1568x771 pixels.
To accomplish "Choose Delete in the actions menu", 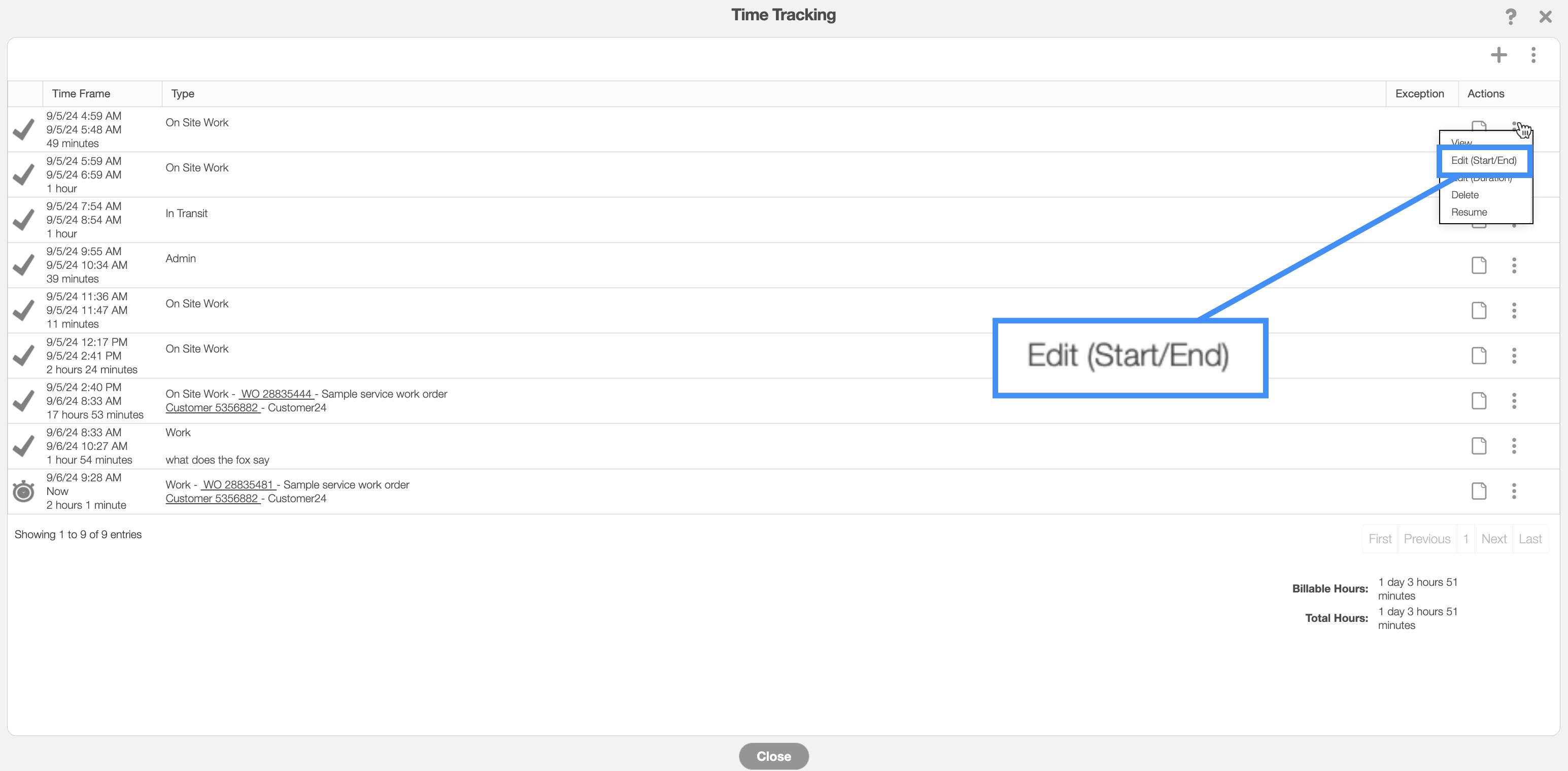I will (x=1464, y=195).
